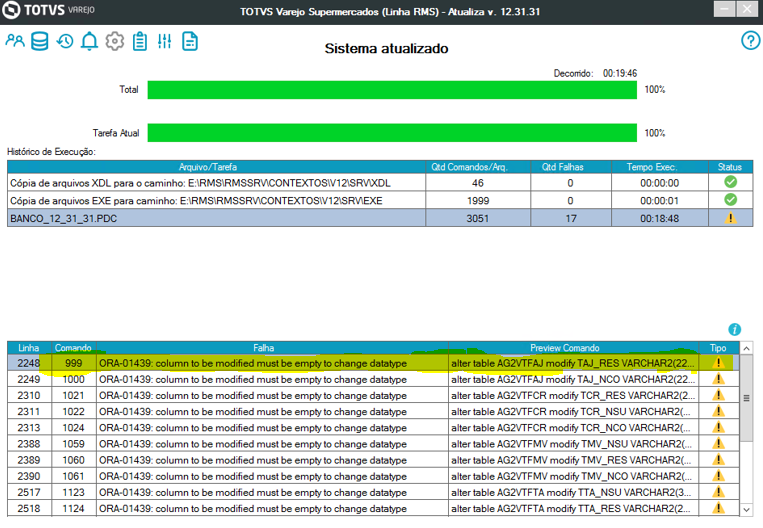
Task: Click the Sistema atualizado heading
Action: 386,48
